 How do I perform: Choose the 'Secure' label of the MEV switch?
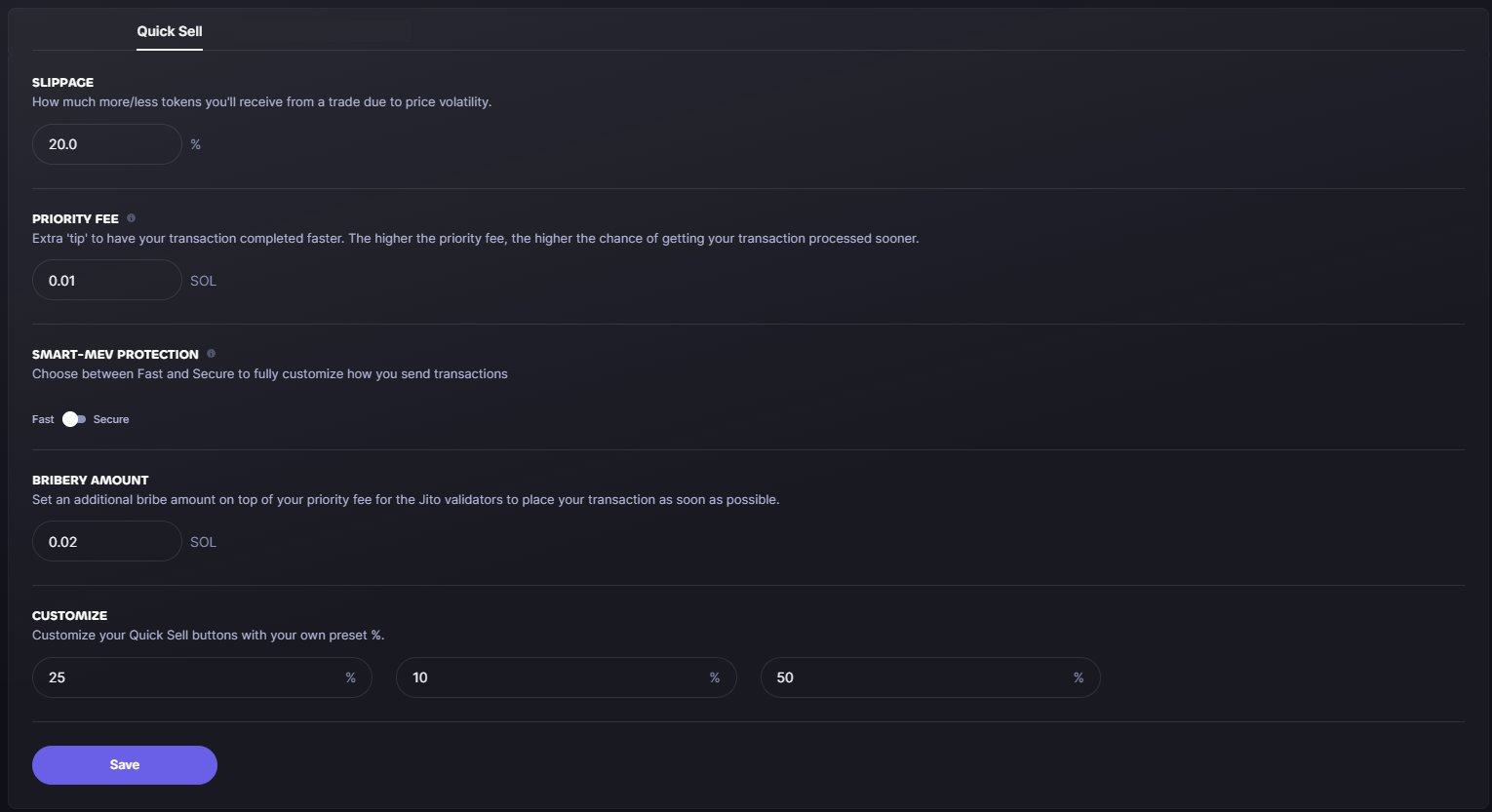[x=111, y=419]
